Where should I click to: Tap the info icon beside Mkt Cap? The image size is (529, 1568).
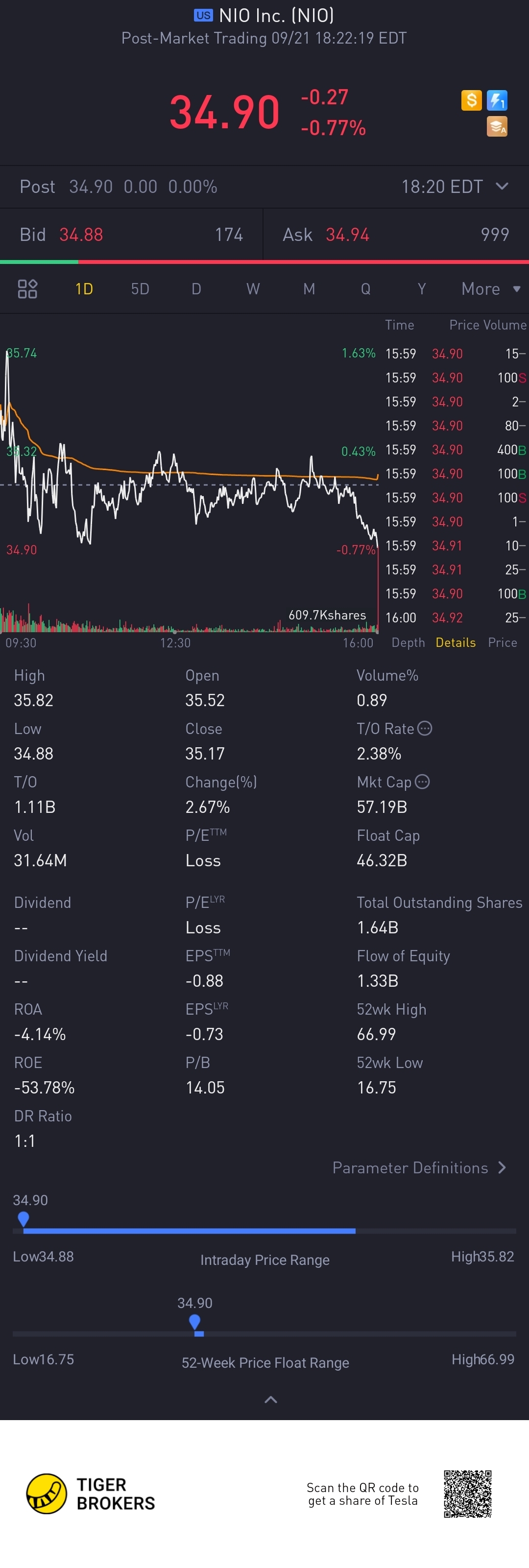pos(422,782)
